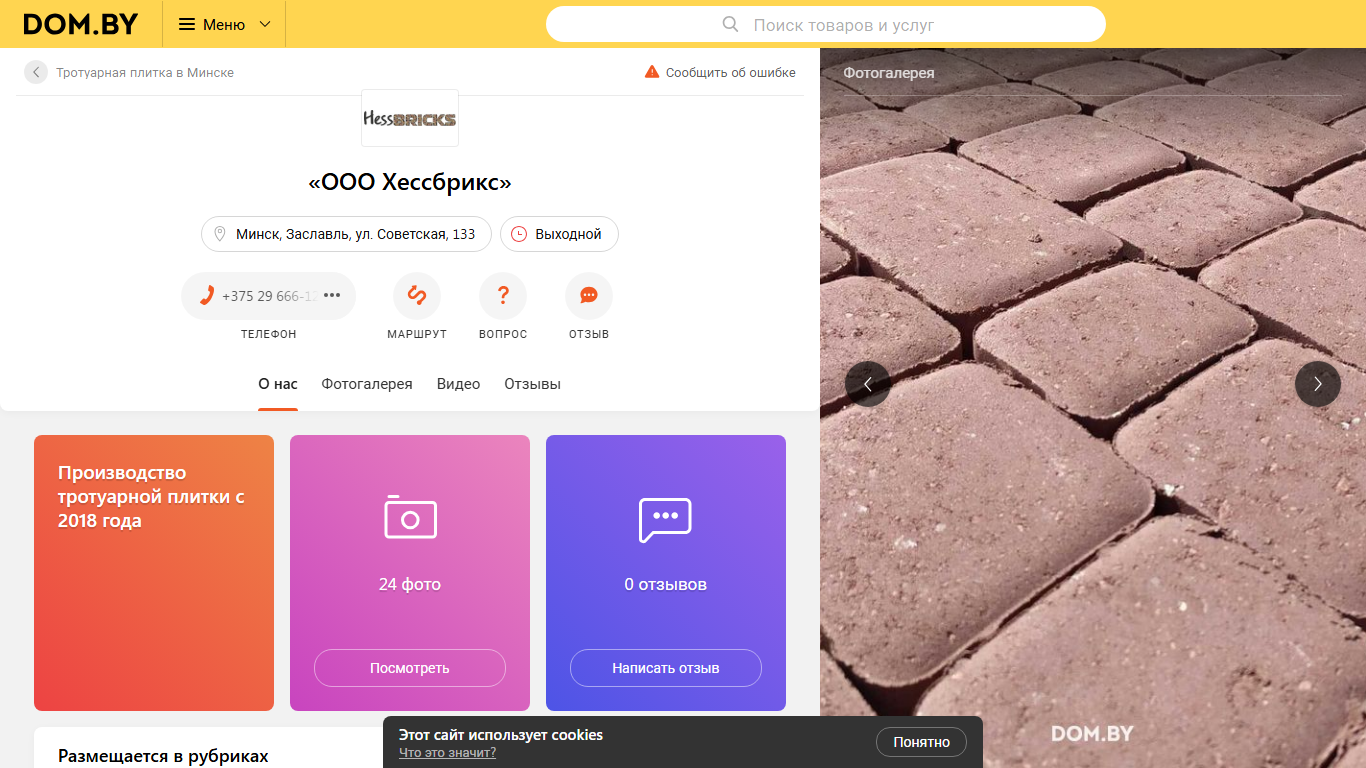Show previous gallery photo arrow
The height and width of the screenshot is (768, 1366).
[x=868, y=384]
